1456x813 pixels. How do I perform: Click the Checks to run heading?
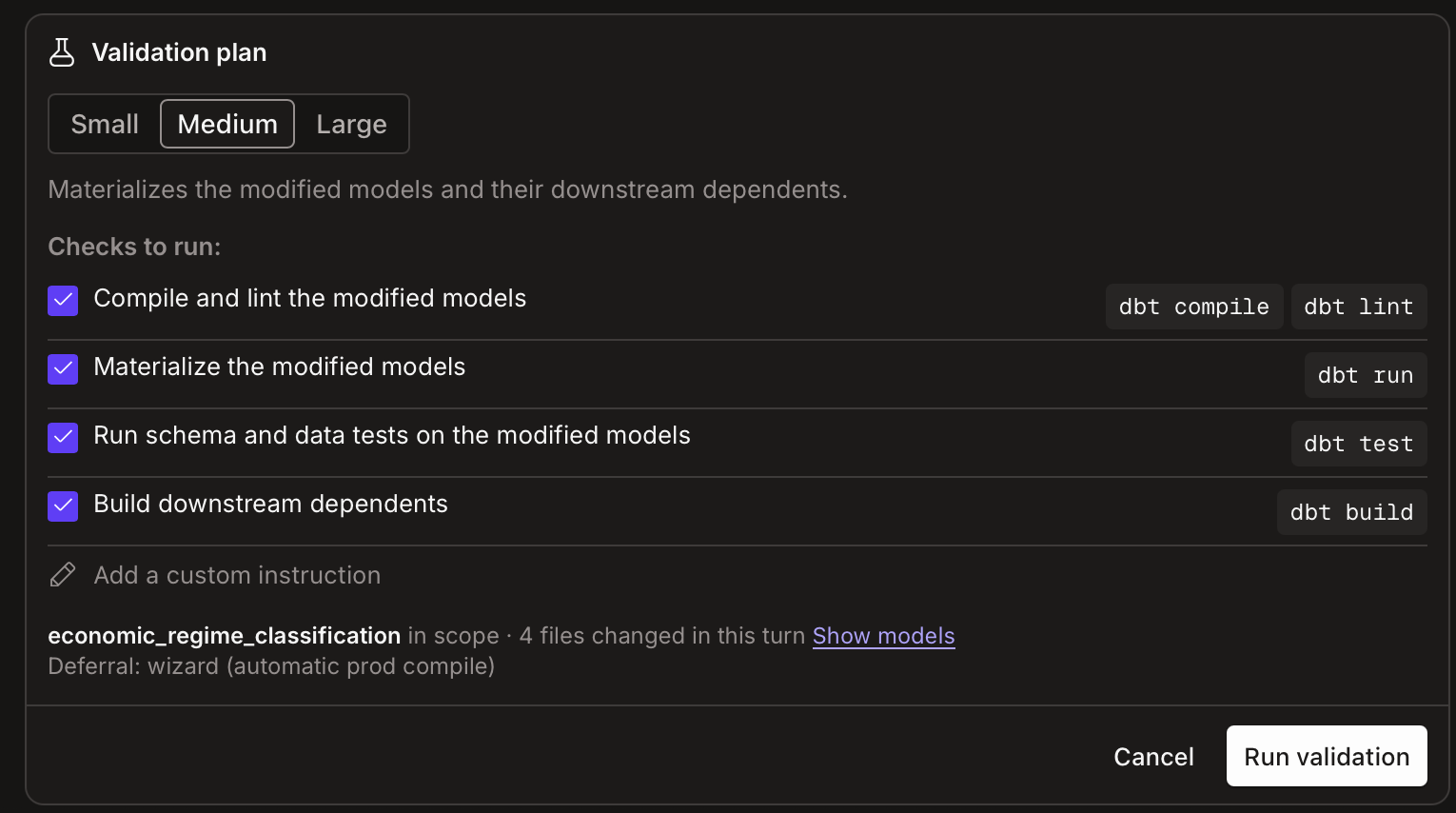tap(134, 247)
